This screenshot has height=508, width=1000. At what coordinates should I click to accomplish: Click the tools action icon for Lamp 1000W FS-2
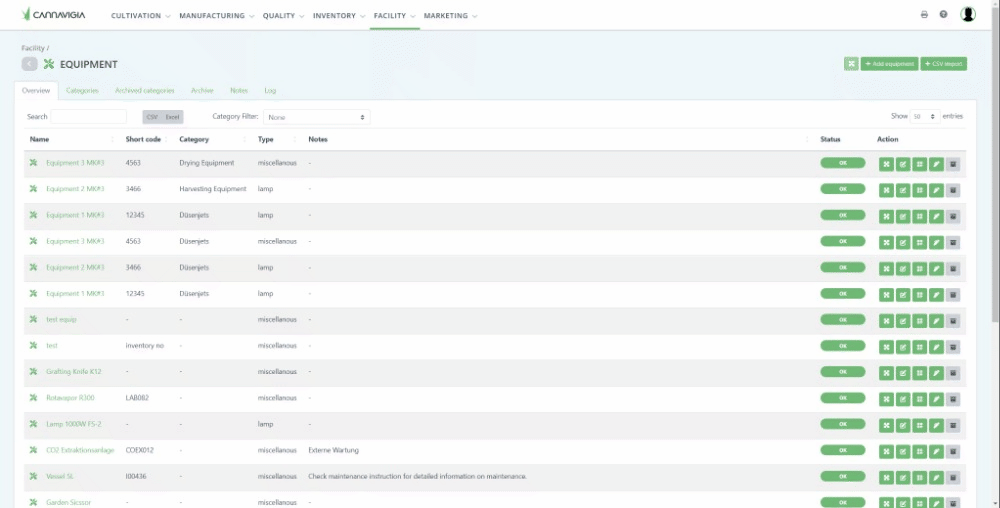(x=886, y=425)
